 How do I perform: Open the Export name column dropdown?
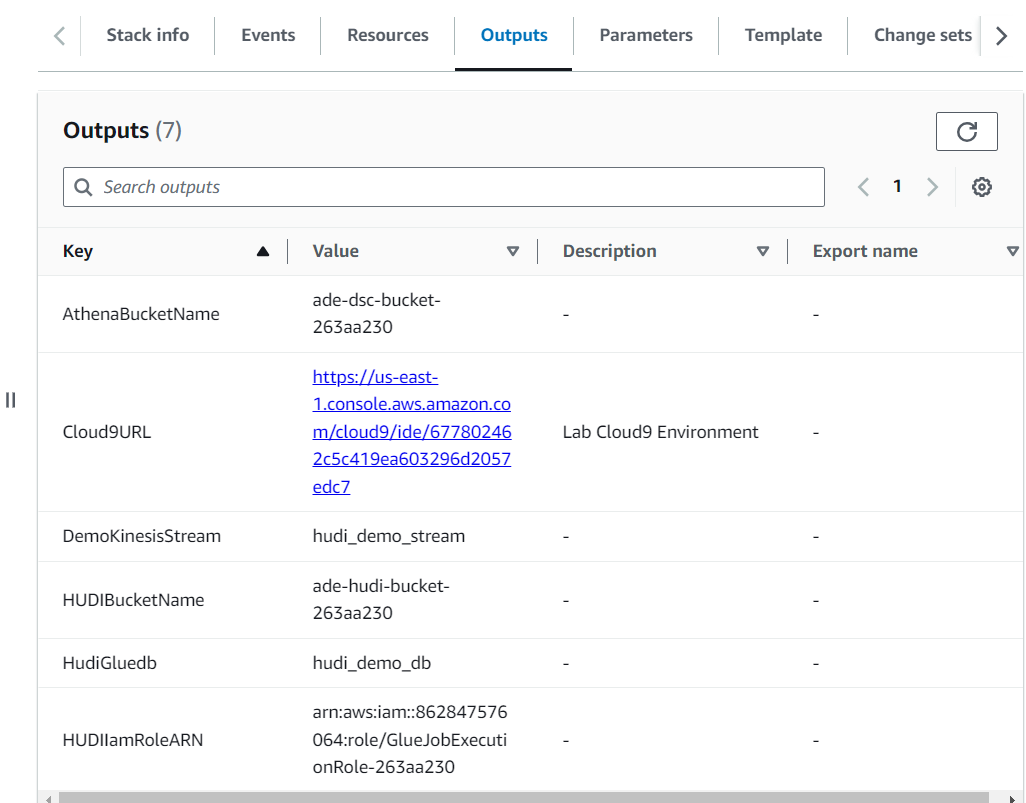point(1014,251)
